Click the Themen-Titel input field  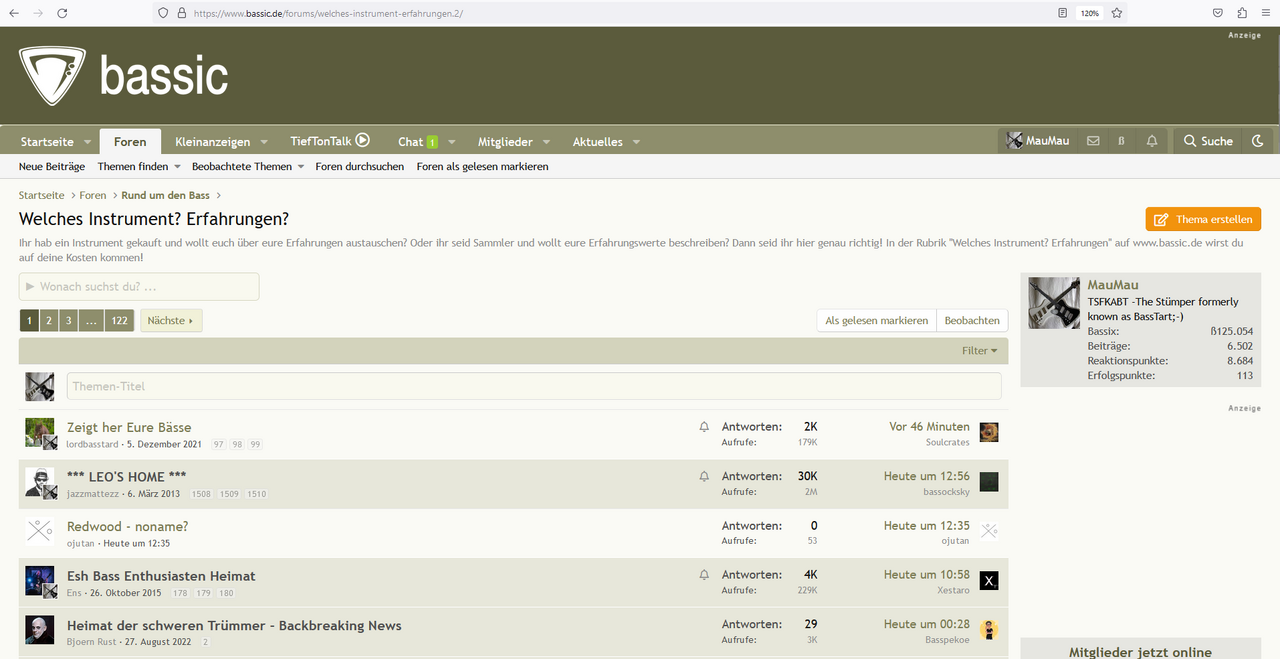click(534, 386)
